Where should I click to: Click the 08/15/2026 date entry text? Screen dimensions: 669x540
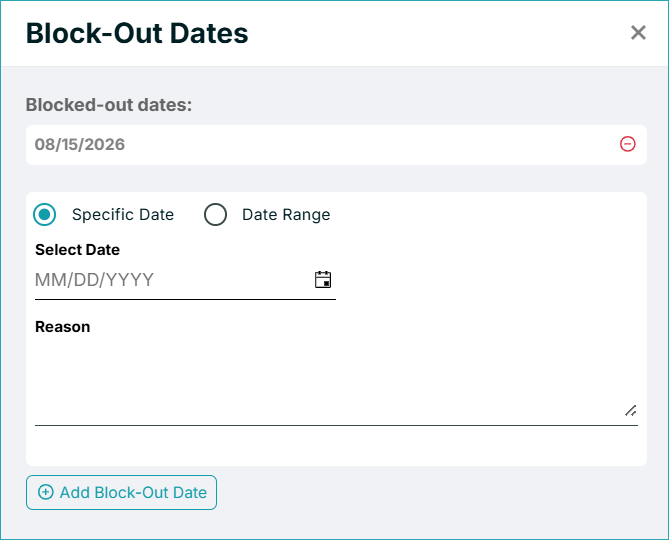click(x=80, y=145)
